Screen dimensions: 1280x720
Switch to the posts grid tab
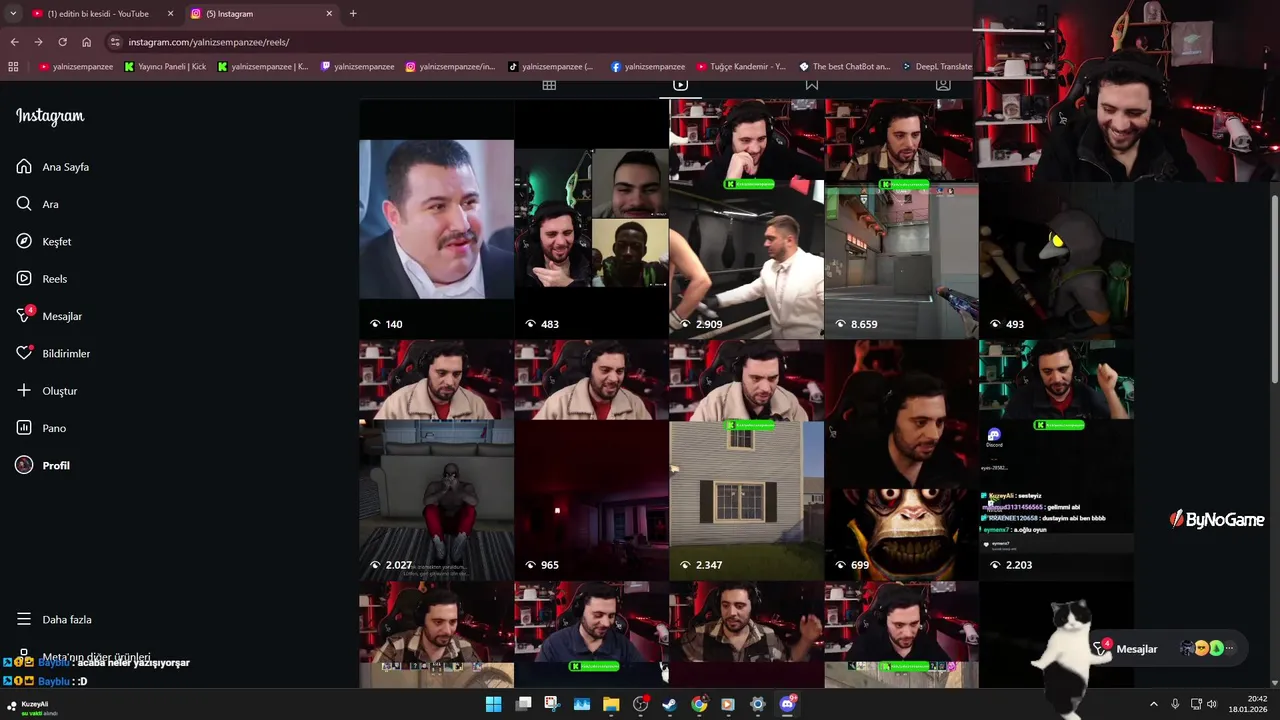pos(549,85)
